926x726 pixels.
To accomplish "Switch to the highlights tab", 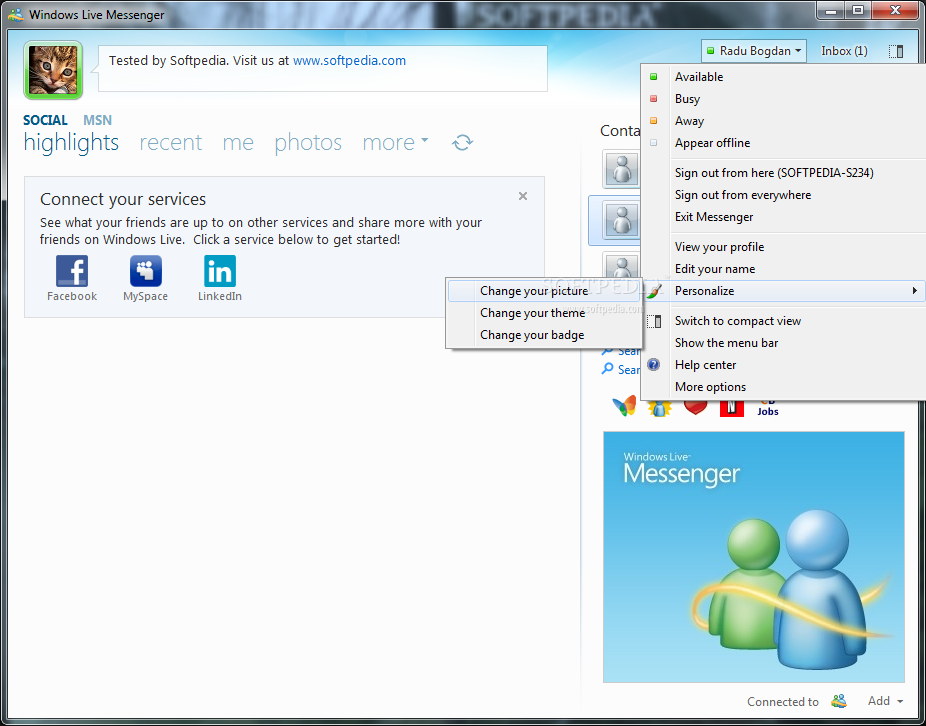I will [71, 142].
